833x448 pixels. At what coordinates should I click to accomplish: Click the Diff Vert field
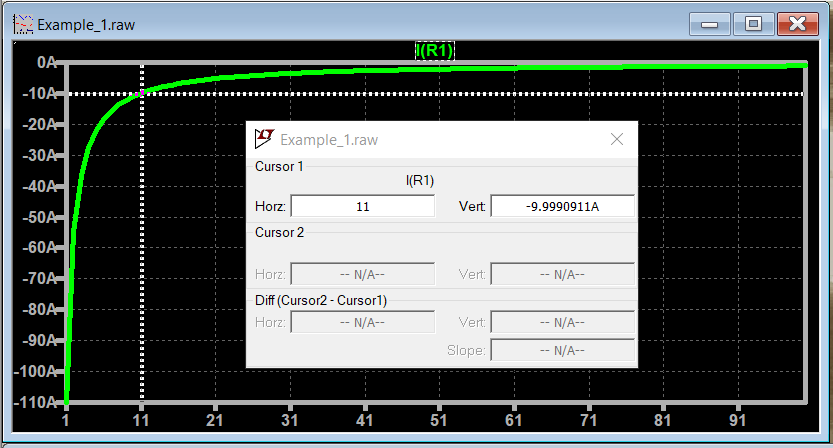point(562,322)
